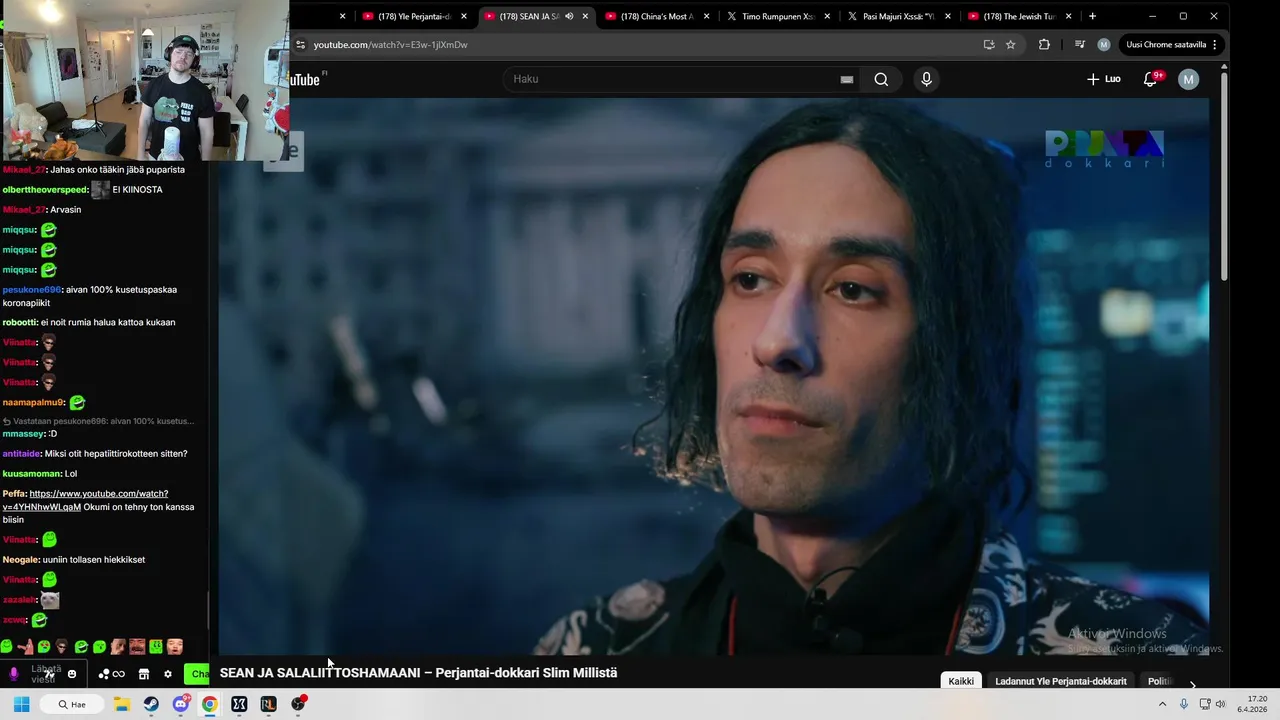1280x720 pixels.
Task: Click the Luo create button
Action: 1104,79
